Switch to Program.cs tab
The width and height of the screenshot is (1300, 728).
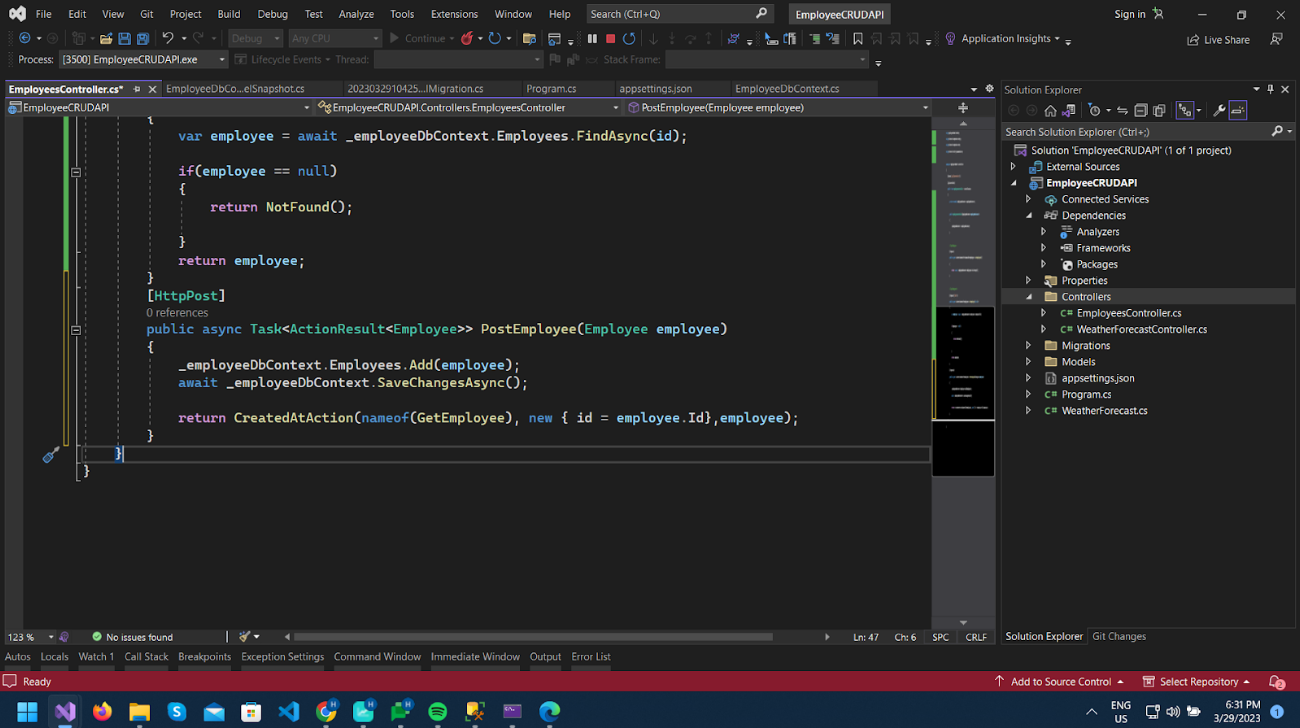pyautogui.click(x=551, y=89)
